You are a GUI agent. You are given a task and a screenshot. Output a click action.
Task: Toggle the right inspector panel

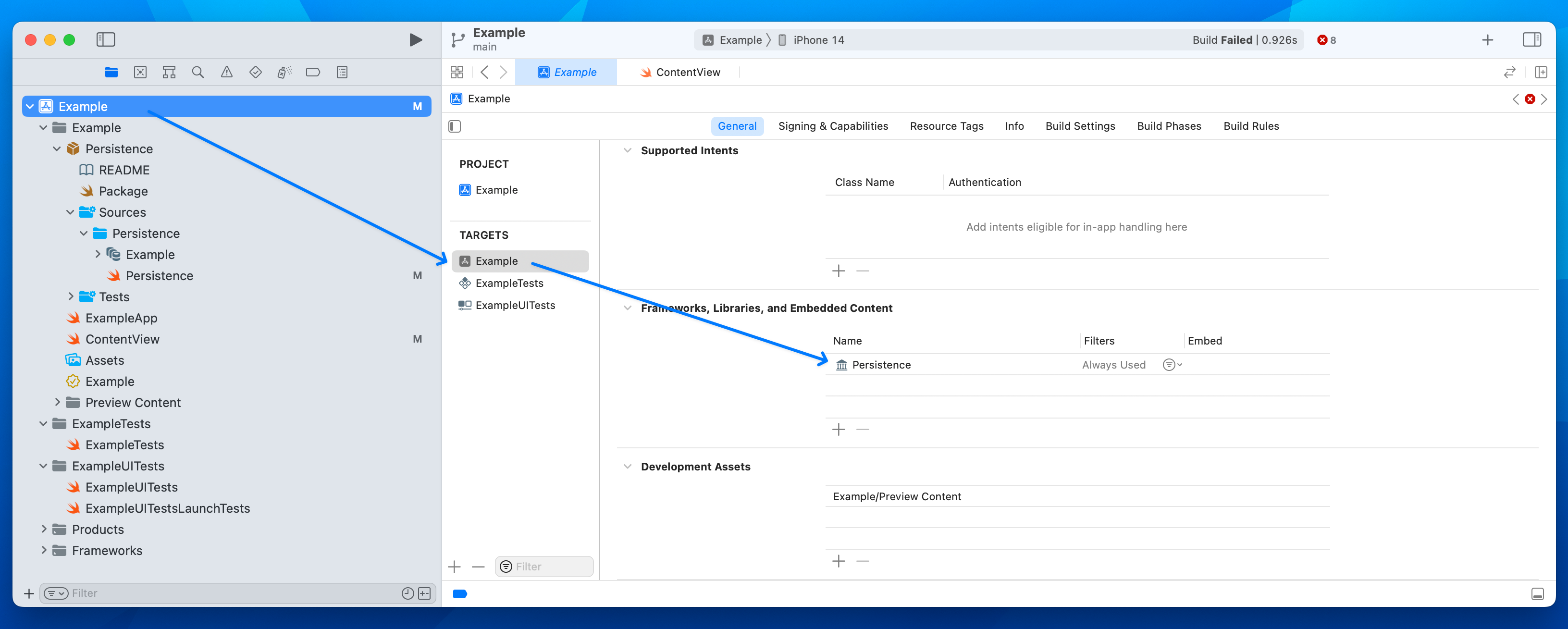point(1531,40)
